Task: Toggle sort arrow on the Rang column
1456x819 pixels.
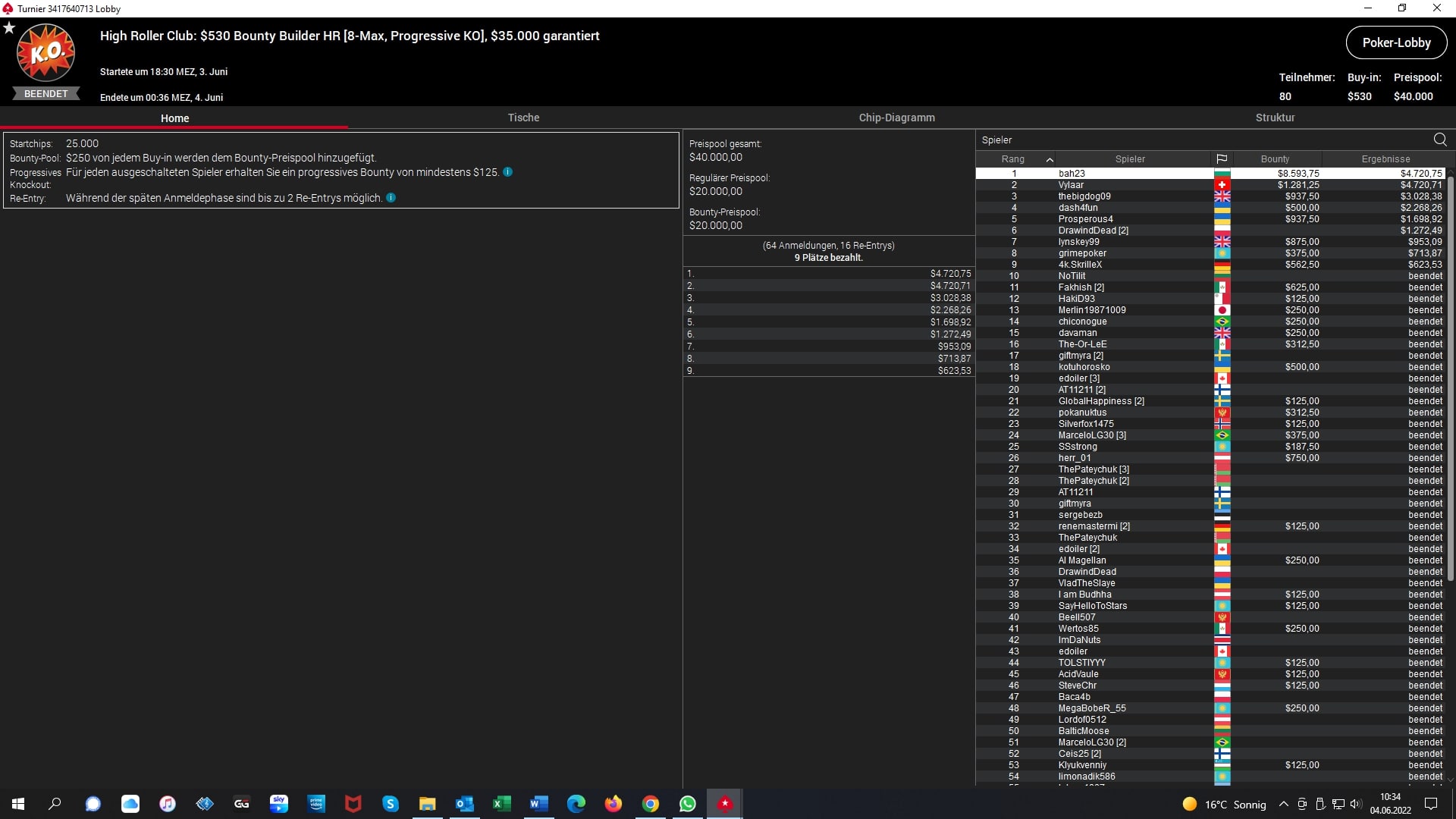Action: [x=1050, y=159]
